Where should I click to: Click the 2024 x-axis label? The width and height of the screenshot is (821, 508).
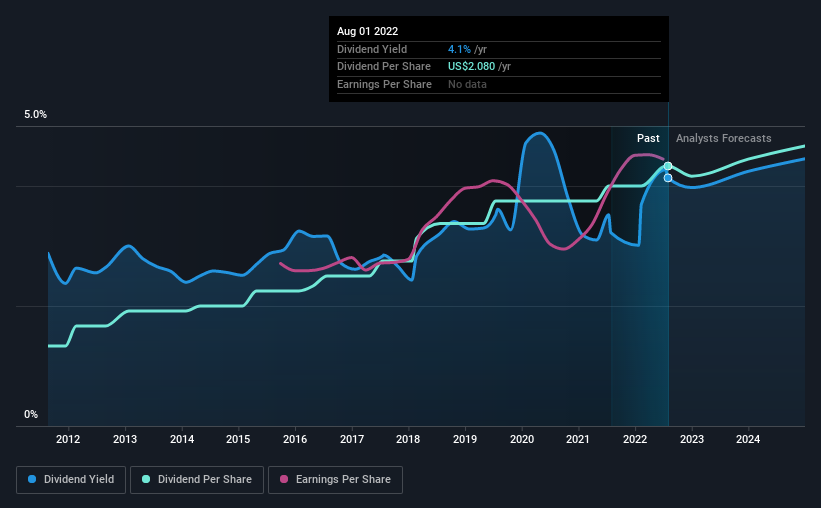(748, 439)
